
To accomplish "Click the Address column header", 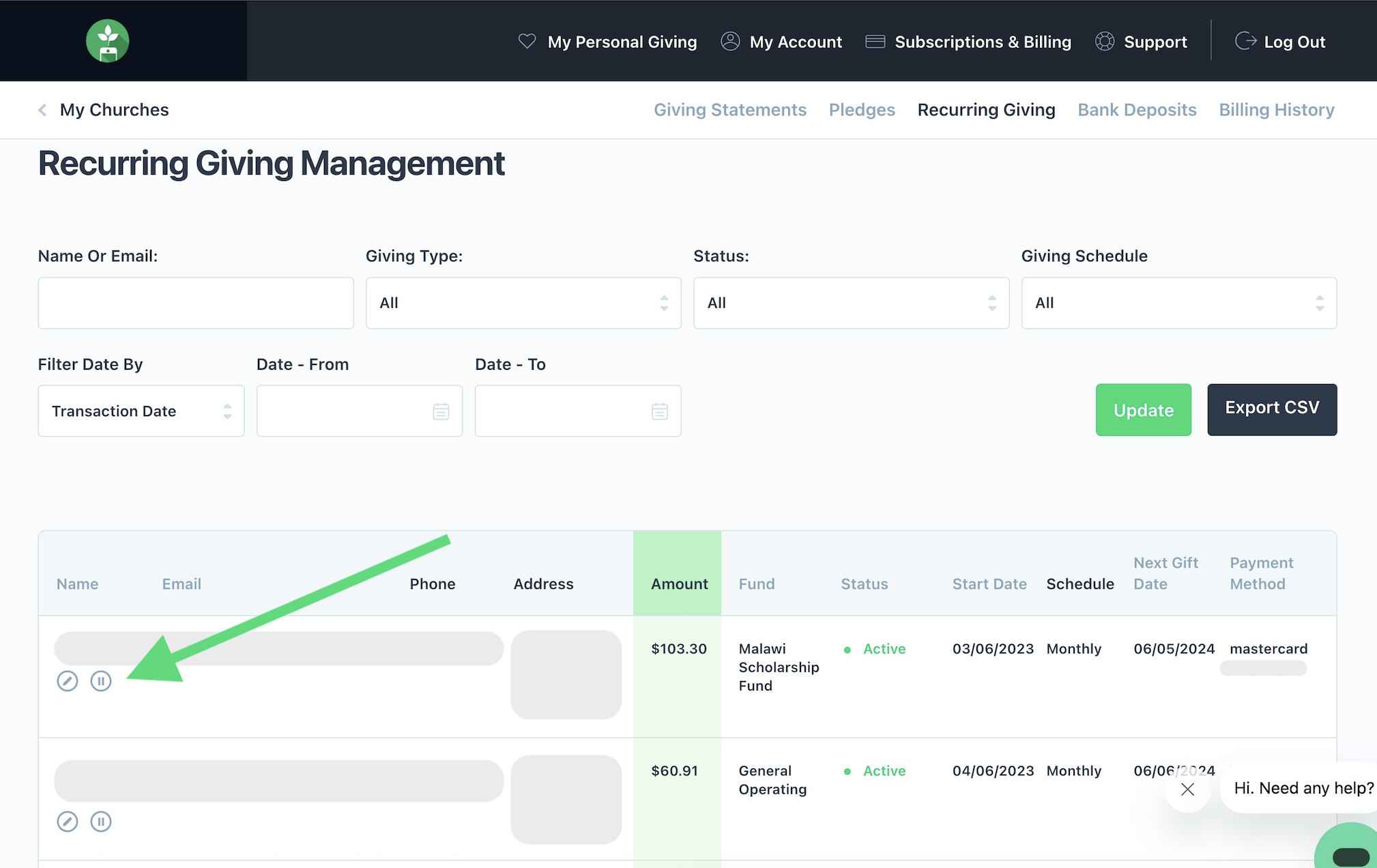I will (543, 584).
